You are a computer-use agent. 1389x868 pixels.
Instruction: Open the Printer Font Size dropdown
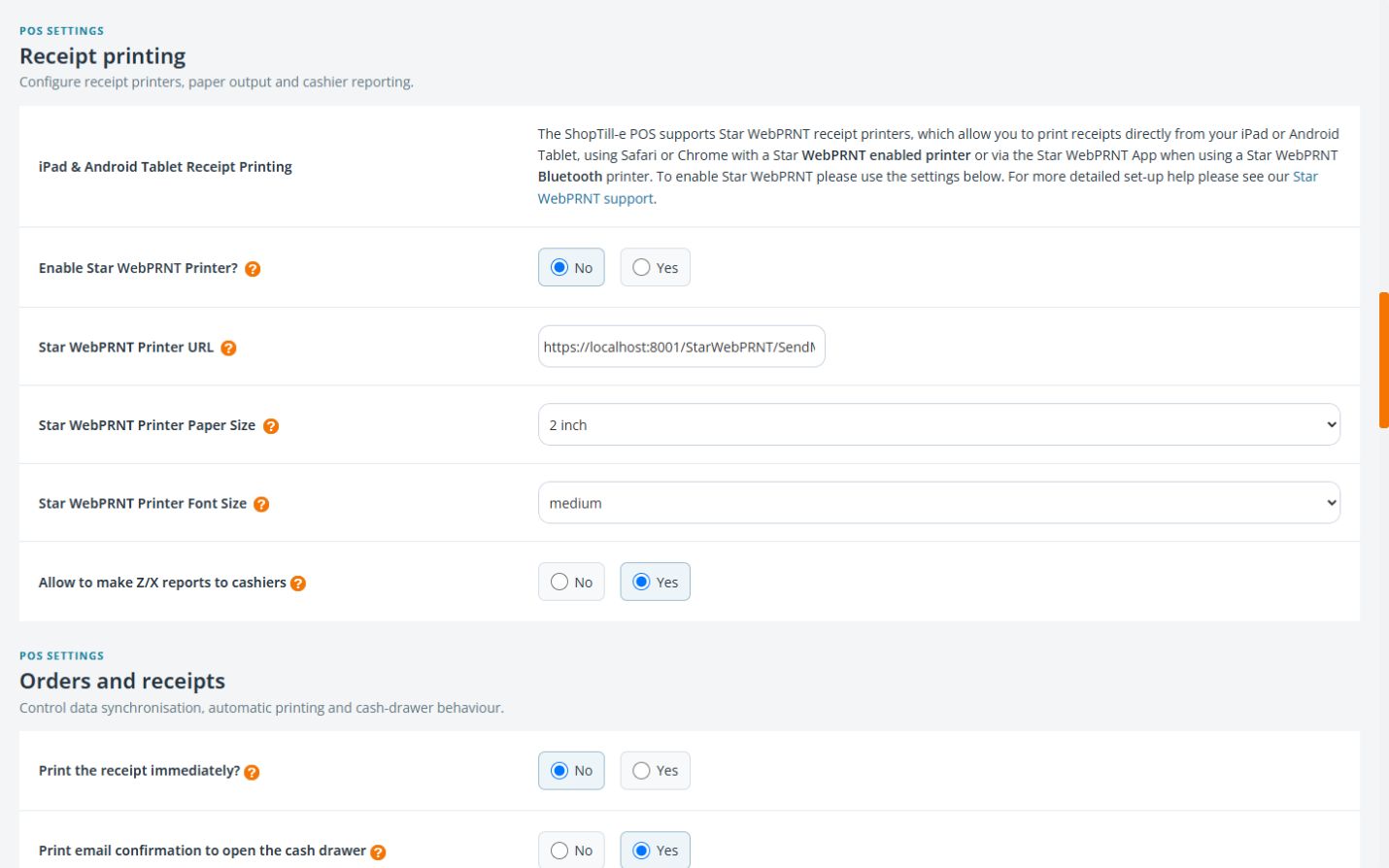(939, 503)
